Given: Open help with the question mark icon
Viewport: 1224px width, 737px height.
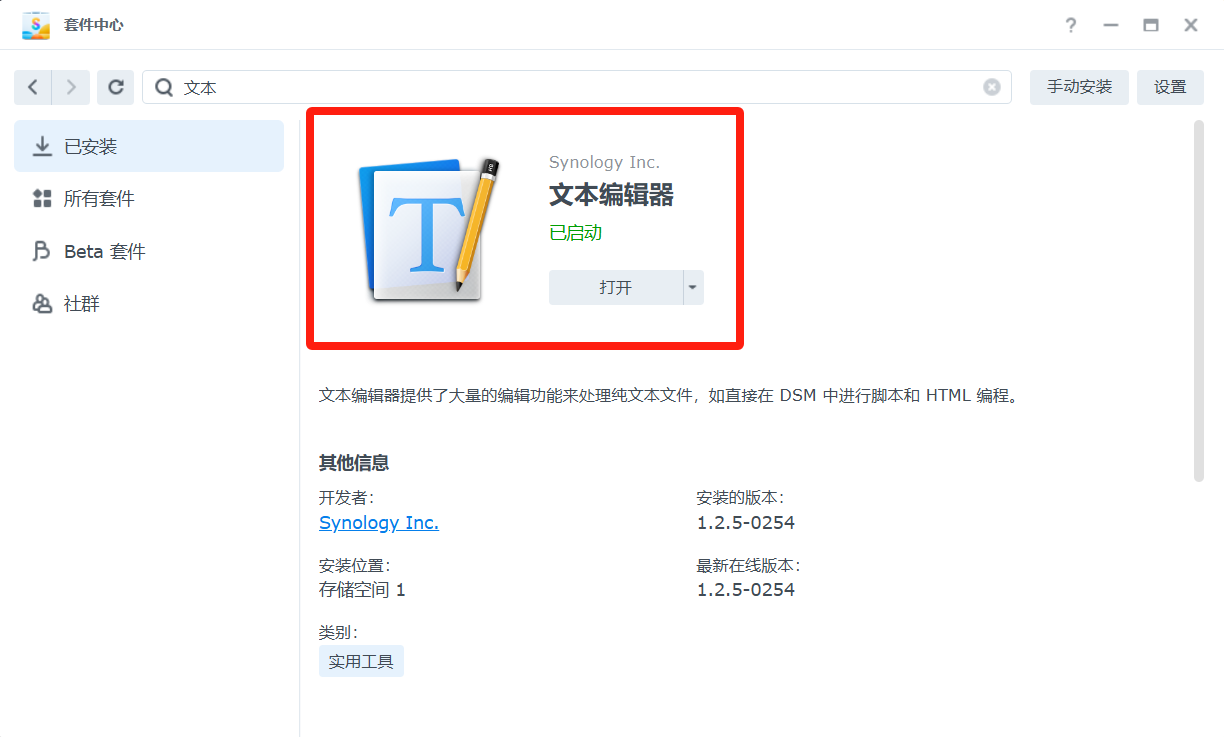Looking at the screenshot, I should point(1071,25).
